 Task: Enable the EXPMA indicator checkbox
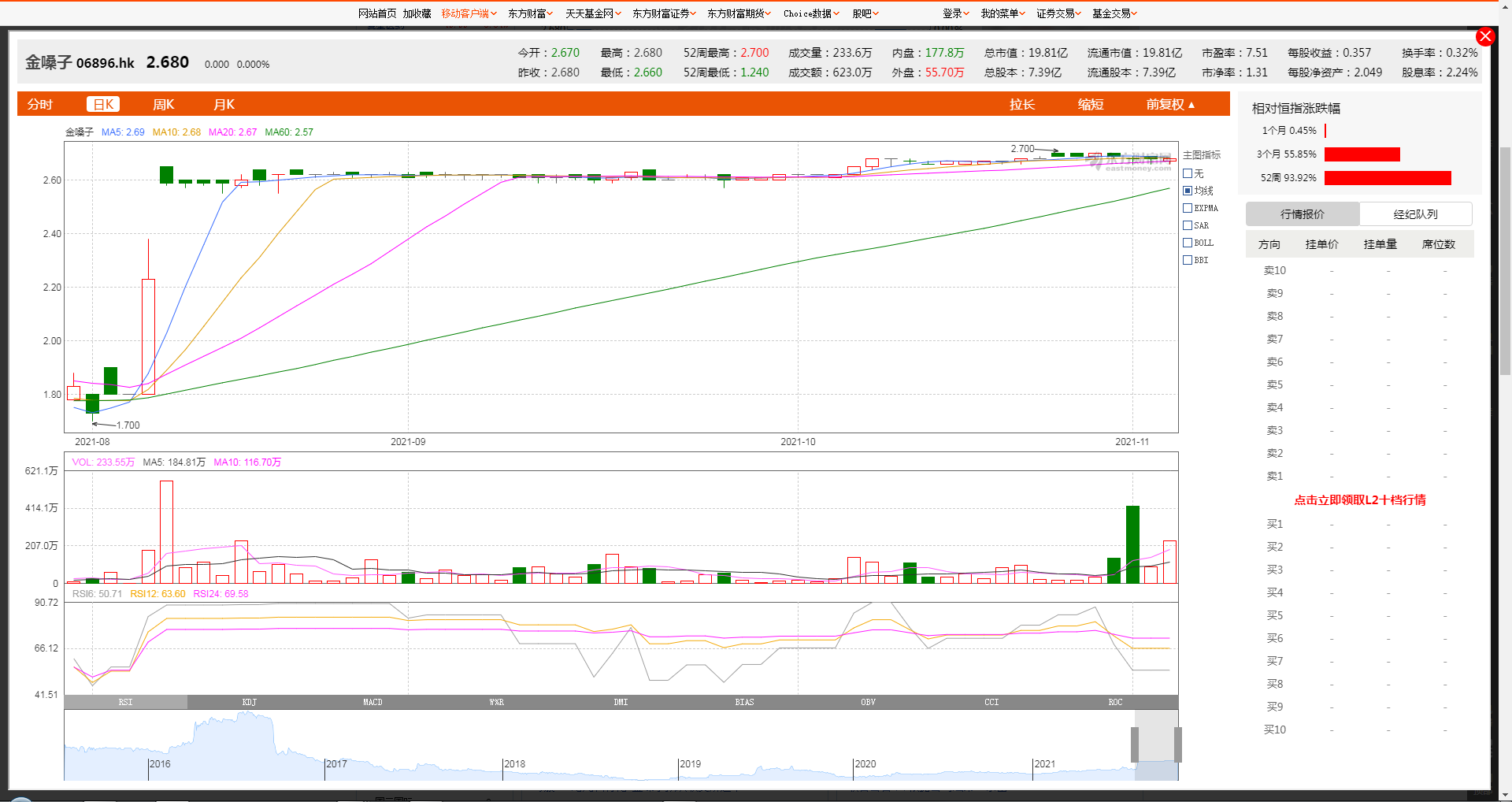coord(1188,208)
